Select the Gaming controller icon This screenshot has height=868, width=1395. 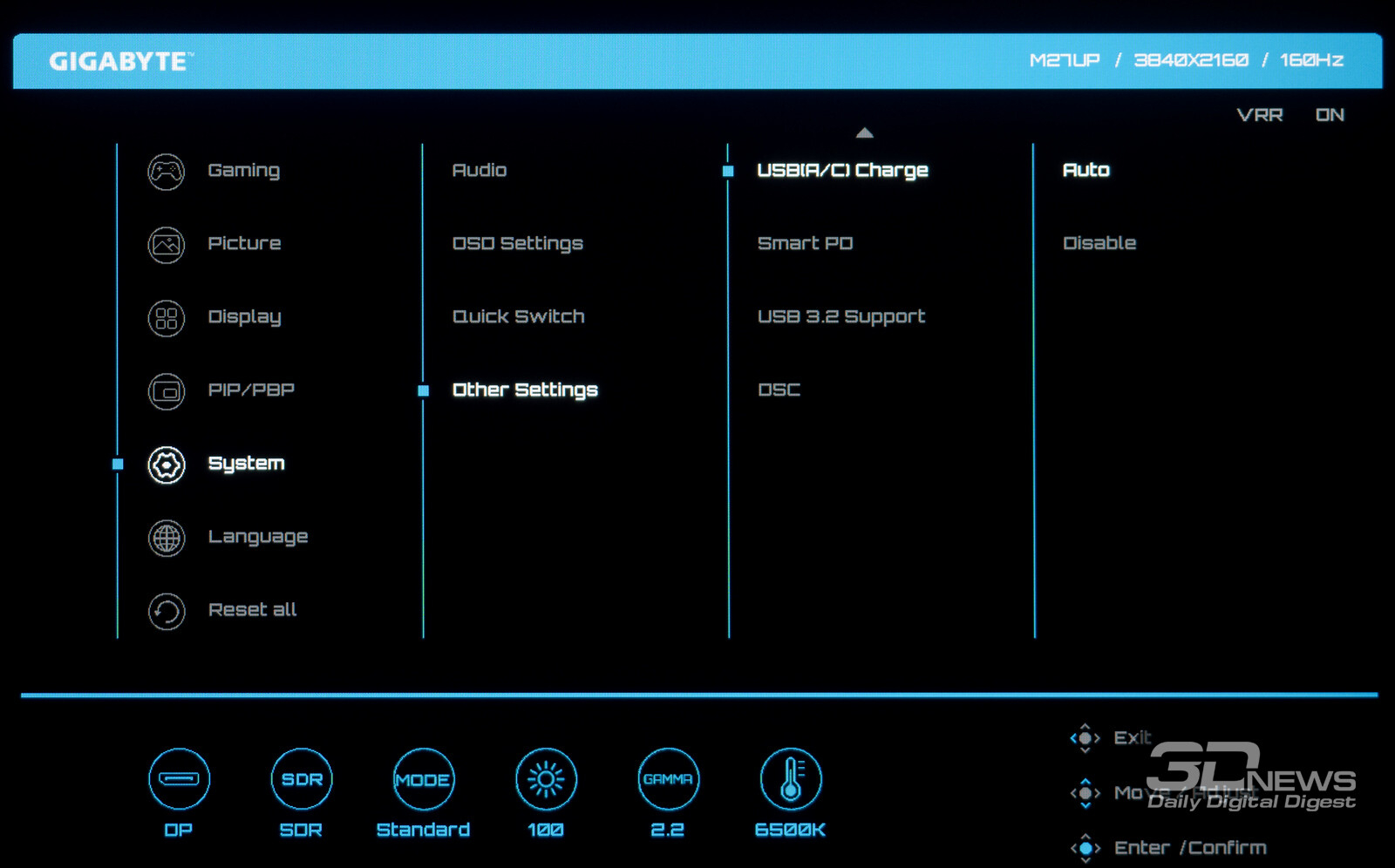(166, 172)
